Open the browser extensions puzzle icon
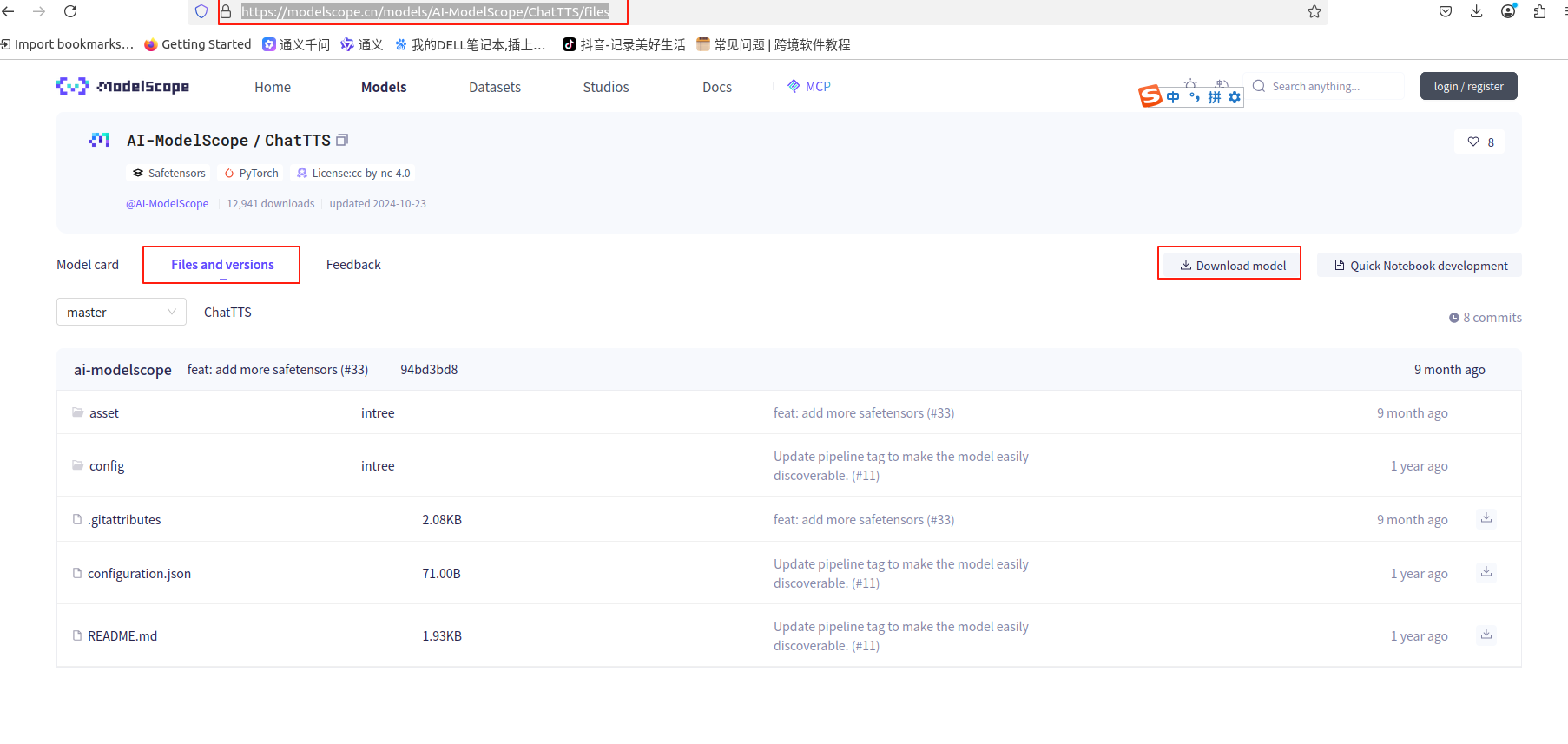1568x744 pixels. pos(1539,11)
